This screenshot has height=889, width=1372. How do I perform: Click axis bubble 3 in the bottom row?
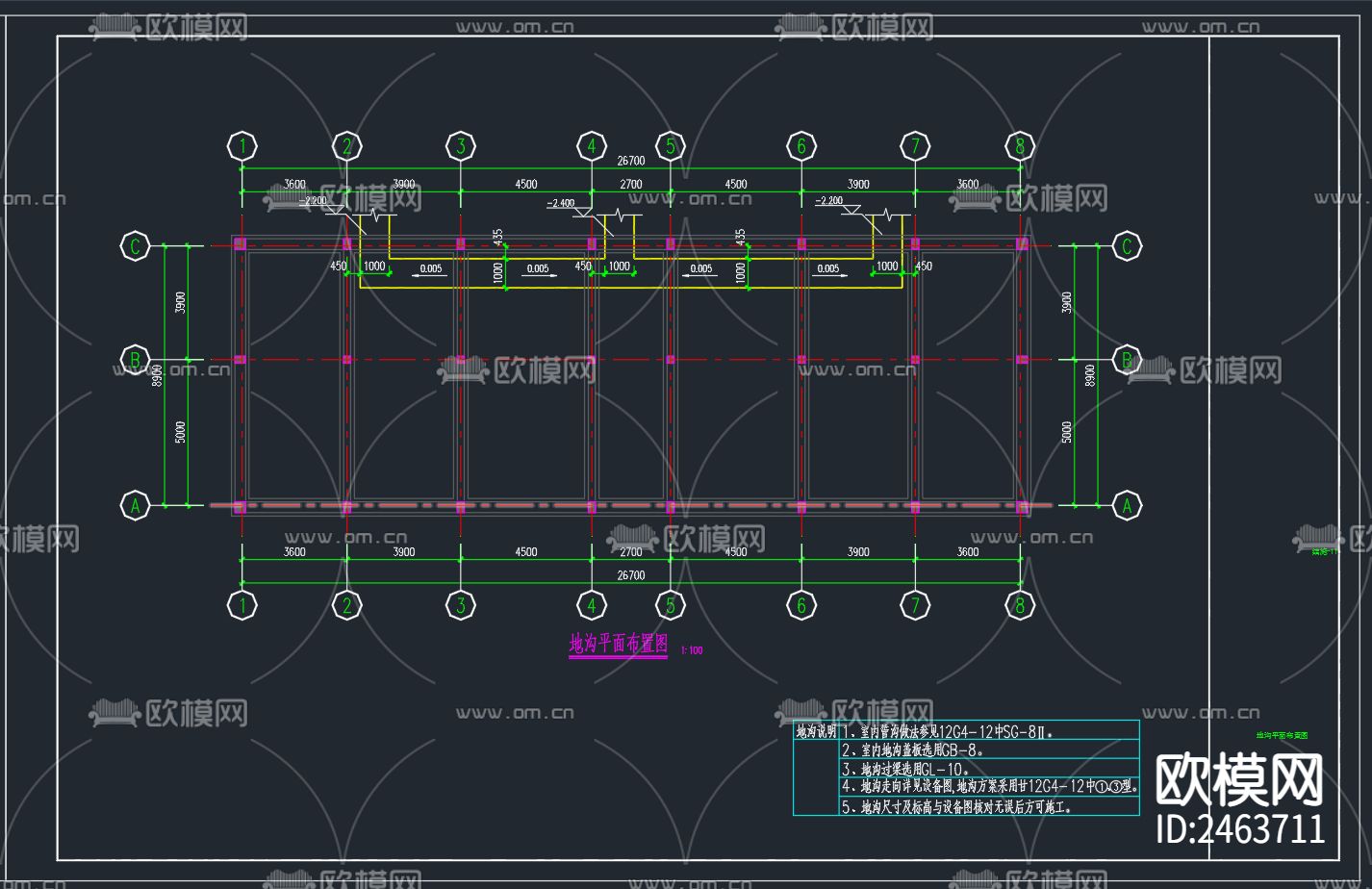click(461, 605)
